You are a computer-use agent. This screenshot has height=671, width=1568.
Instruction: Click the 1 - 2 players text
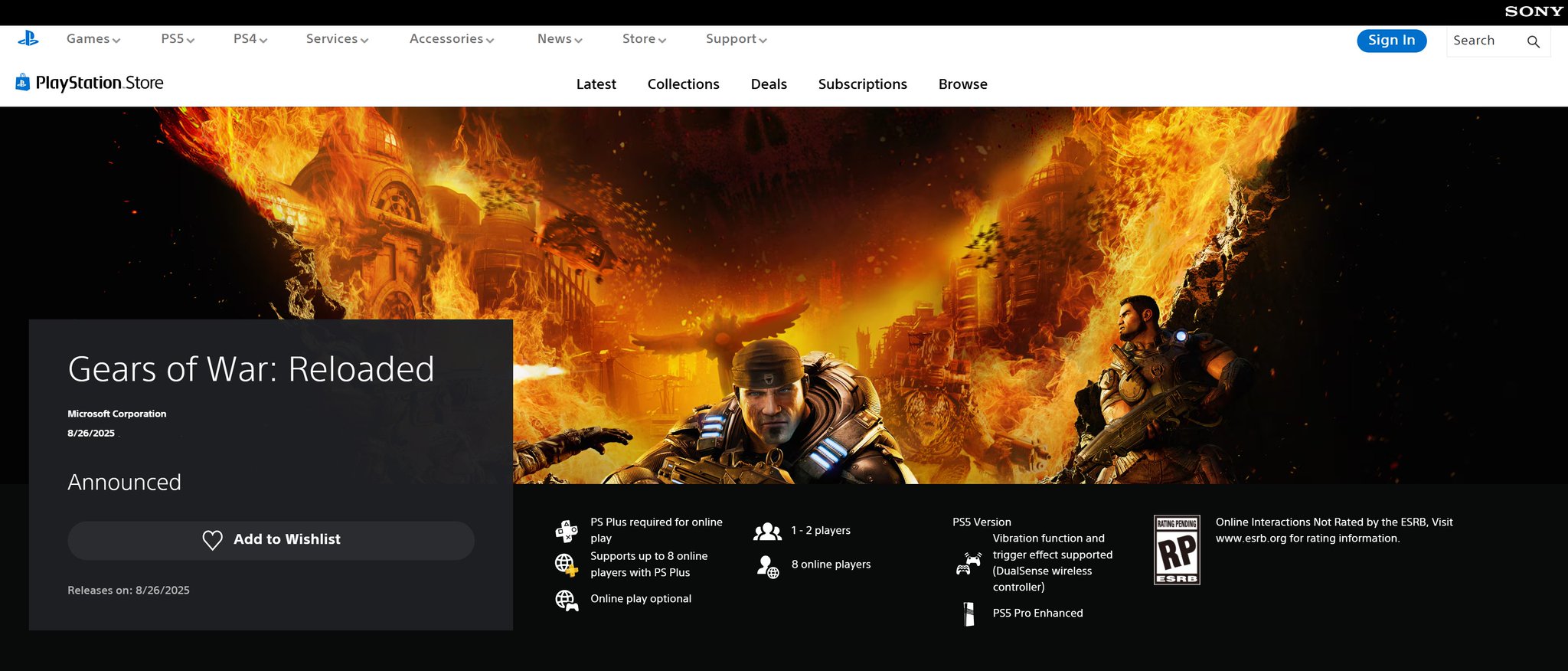821,531
